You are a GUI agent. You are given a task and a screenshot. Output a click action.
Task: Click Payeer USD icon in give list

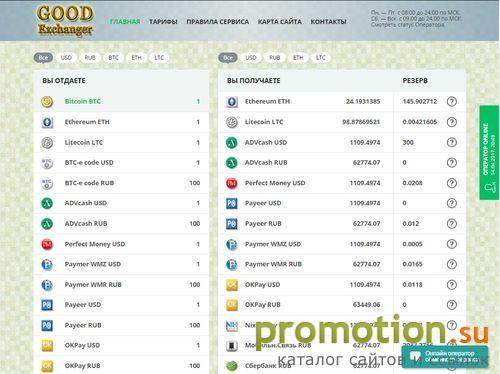(x=47, y=305)
